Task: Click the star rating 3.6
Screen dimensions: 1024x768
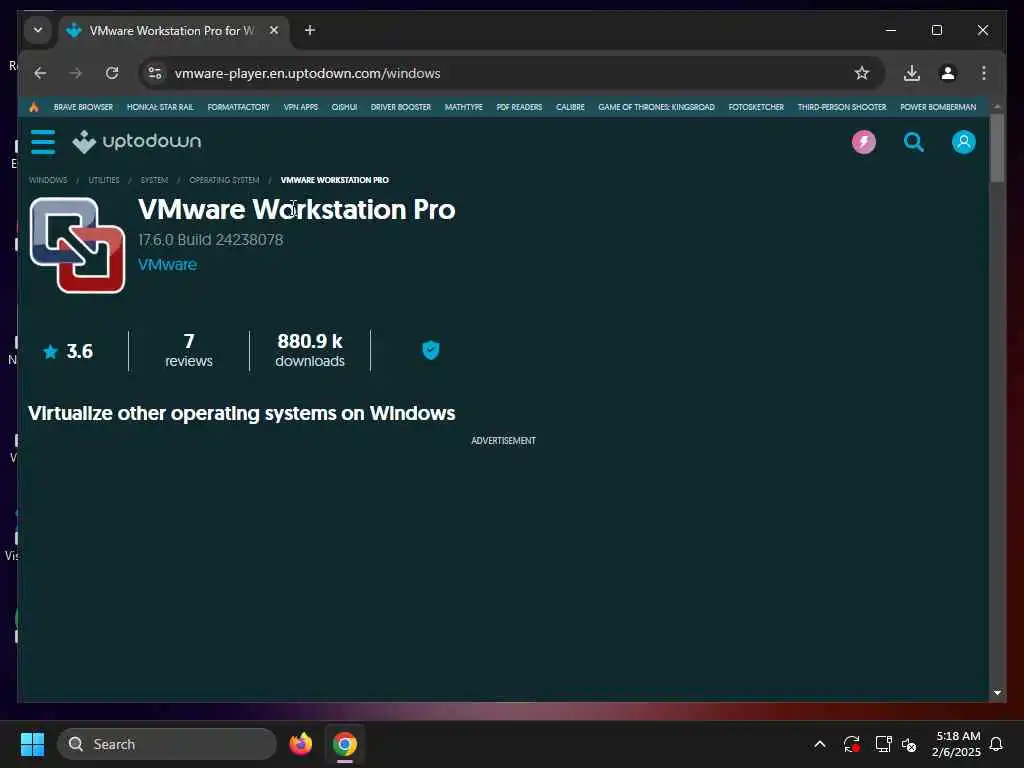Action: 68,351
